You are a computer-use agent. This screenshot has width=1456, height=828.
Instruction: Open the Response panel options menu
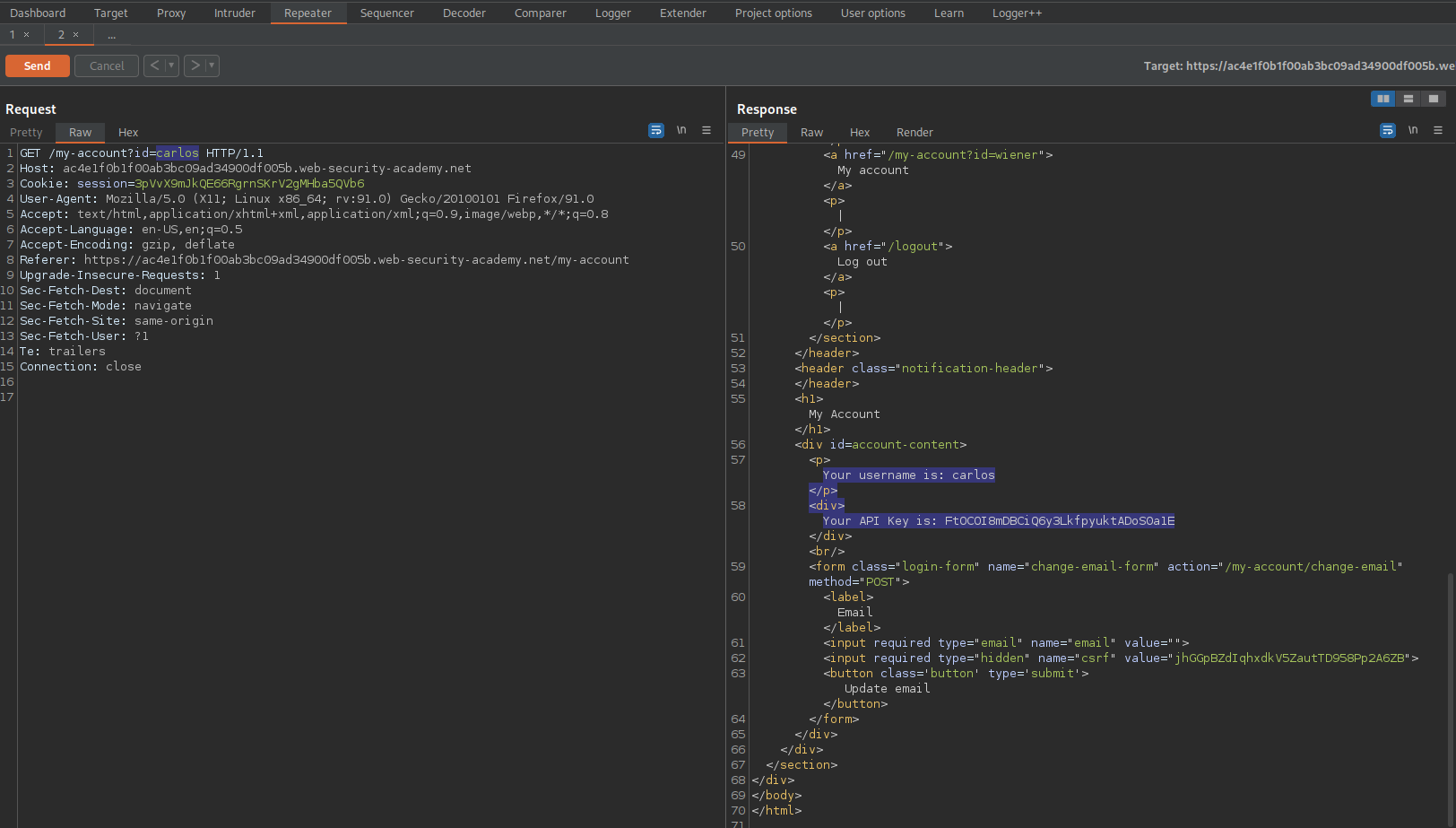pos(1438,131)
